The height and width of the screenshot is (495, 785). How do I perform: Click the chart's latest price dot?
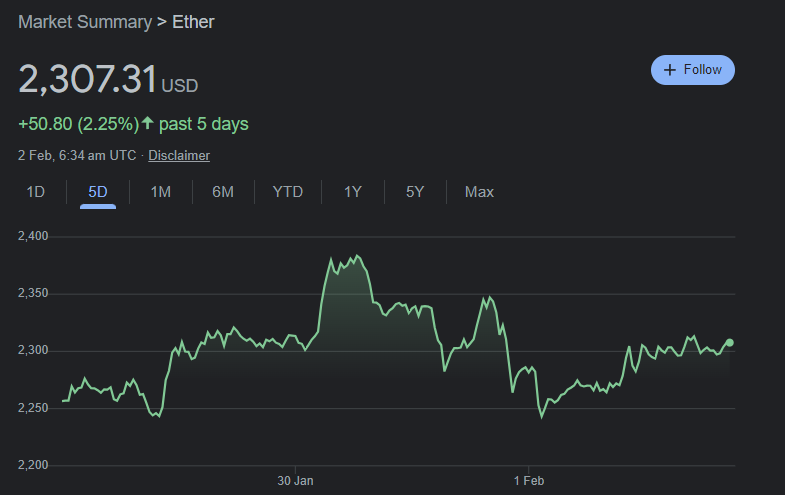[729, 343]
